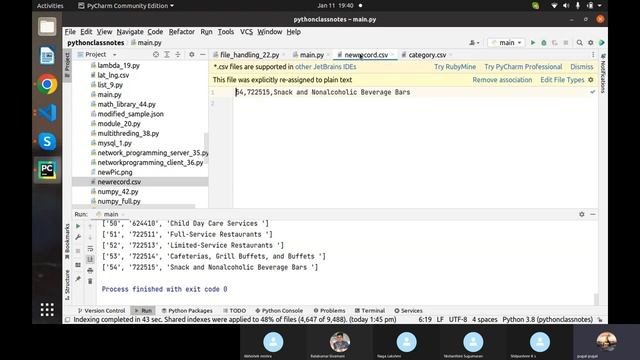Open File menu
640x360 pixels.
pyautogui.click(x=70, y=31)
